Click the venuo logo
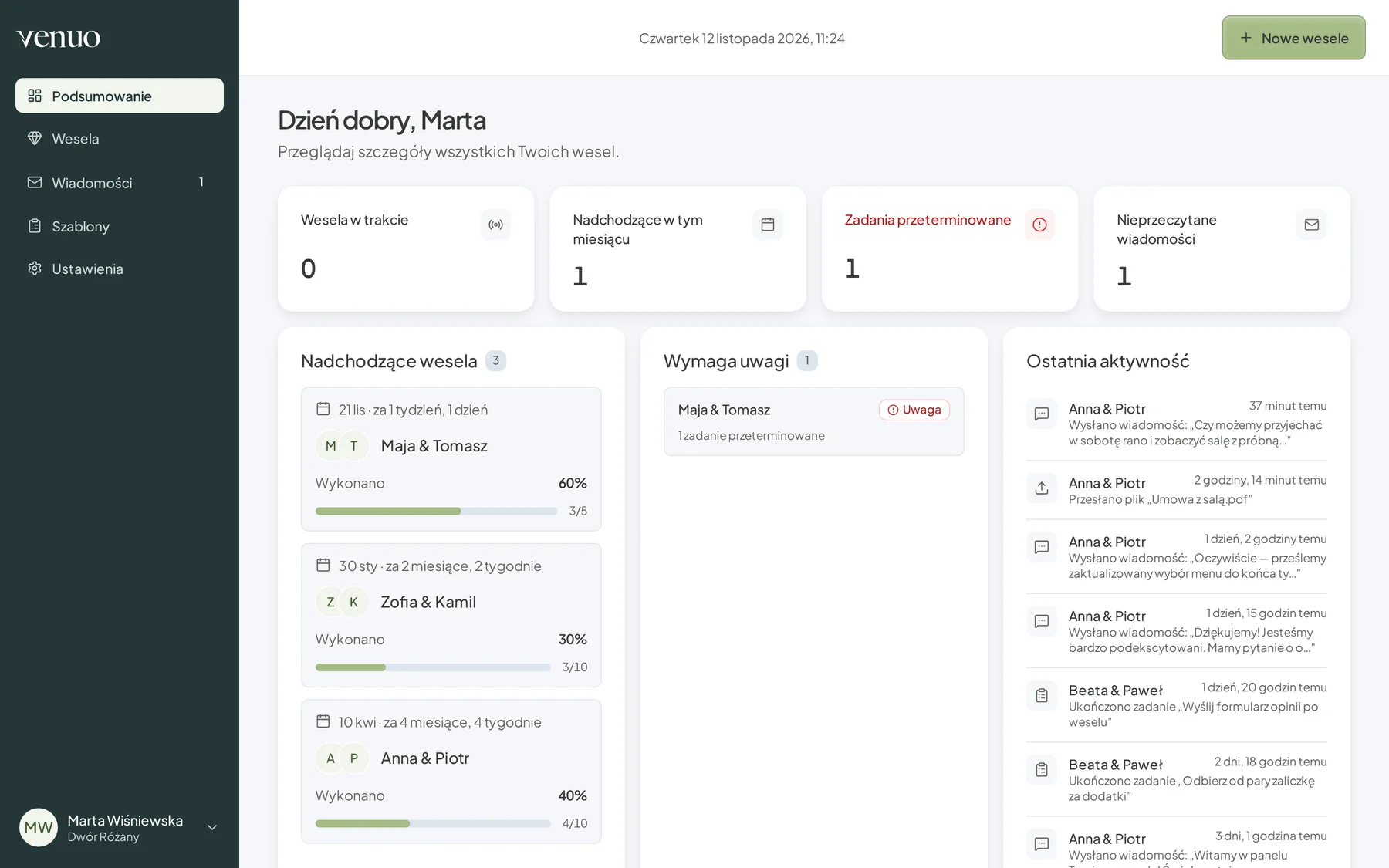This screenshot has height=868, width=1389. tap(59, 38)
